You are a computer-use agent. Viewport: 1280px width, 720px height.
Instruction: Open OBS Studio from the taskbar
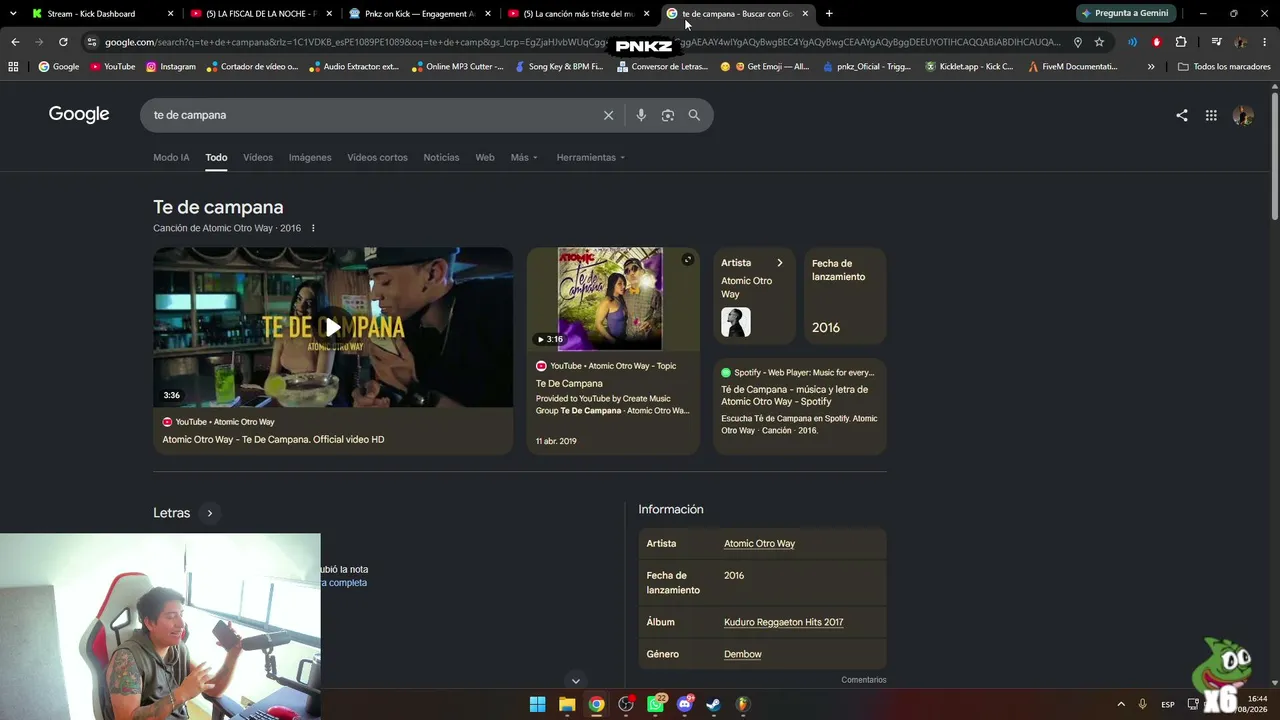(626, 704)
